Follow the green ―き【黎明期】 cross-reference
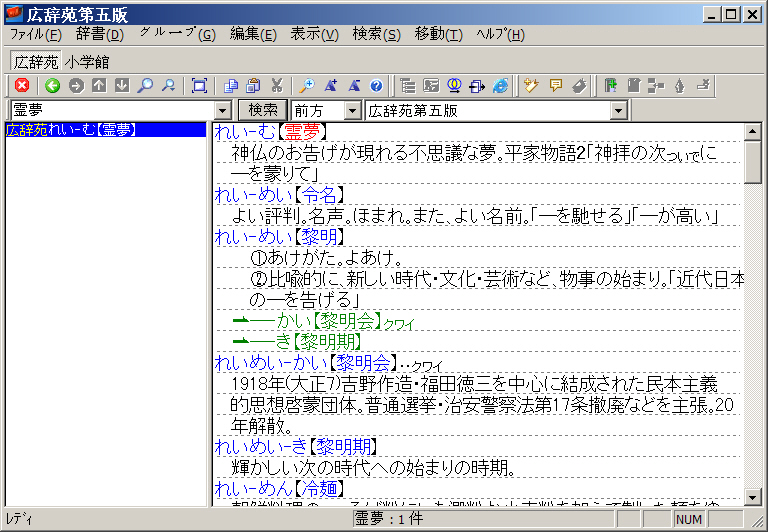This screenshot has width=768, height=532. coord(297,342)
